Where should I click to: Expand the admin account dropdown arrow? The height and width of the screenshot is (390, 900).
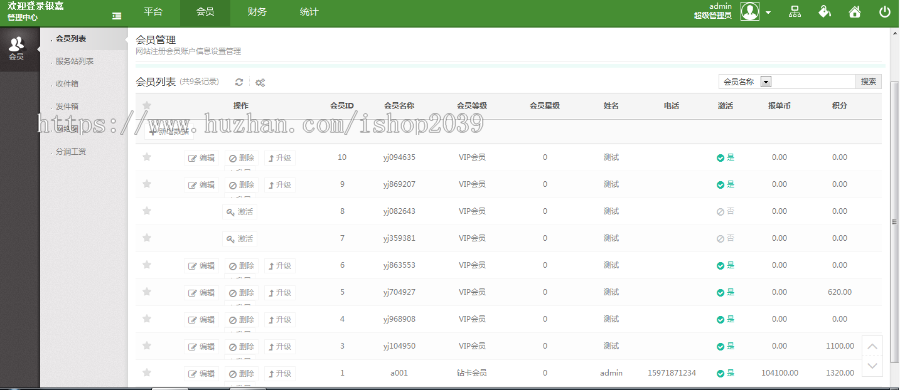768,13
